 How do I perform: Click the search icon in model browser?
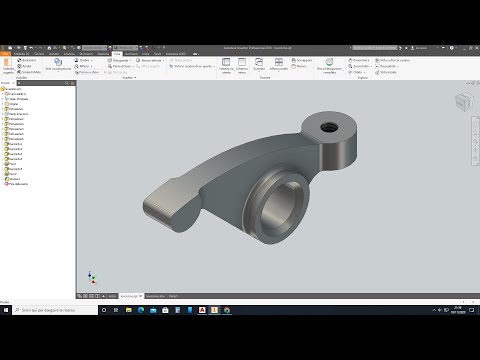click(67, 83)
